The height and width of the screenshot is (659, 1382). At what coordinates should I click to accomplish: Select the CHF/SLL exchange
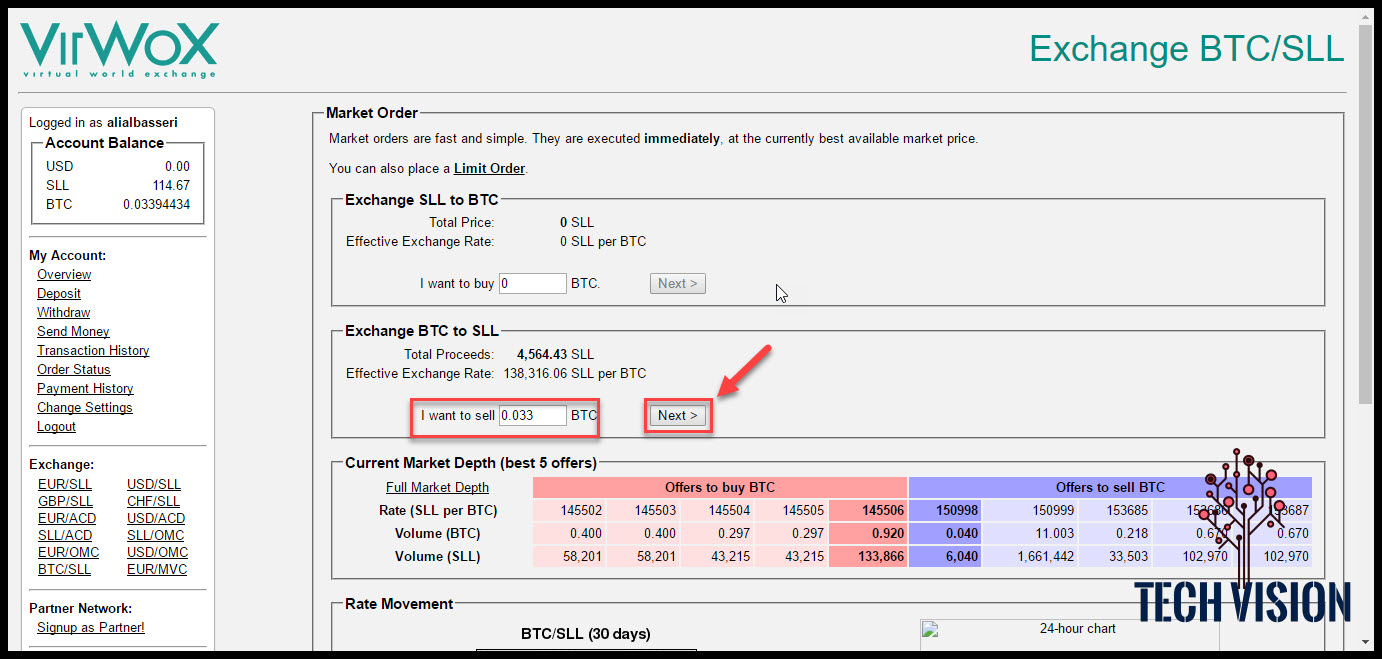click(x=153, y=501)
